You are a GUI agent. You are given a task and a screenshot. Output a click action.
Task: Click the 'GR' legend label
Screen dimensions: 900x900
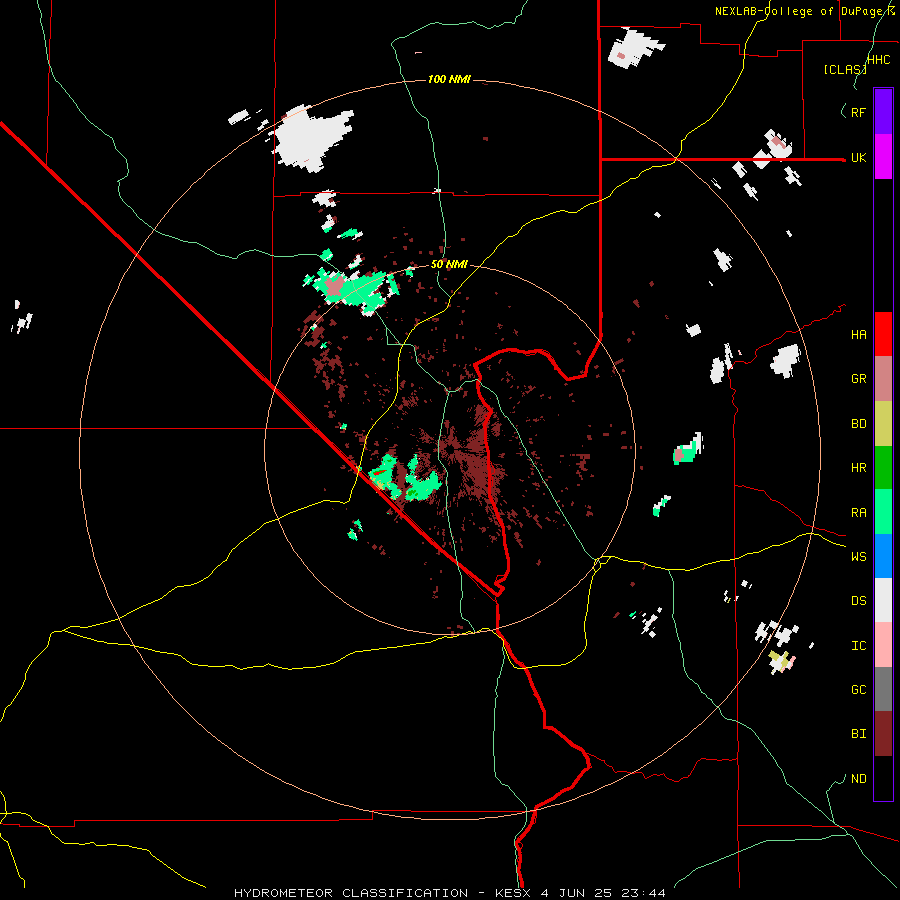click(858, 379)
